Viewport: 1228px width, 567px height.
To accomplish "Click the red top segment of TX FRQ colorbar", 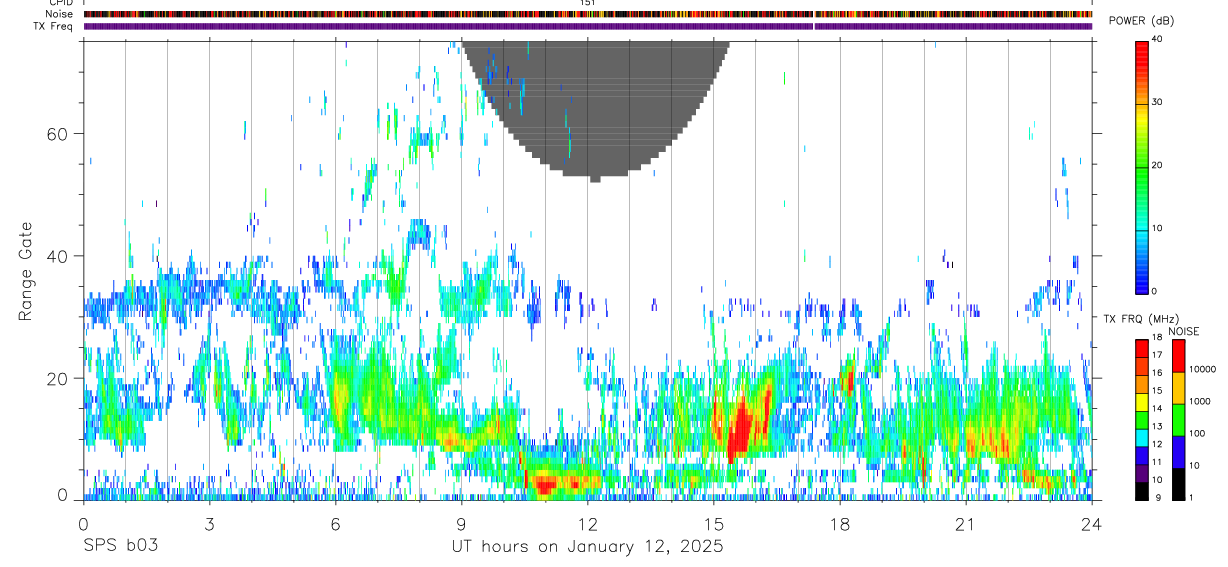I will tap(1142, 349).
